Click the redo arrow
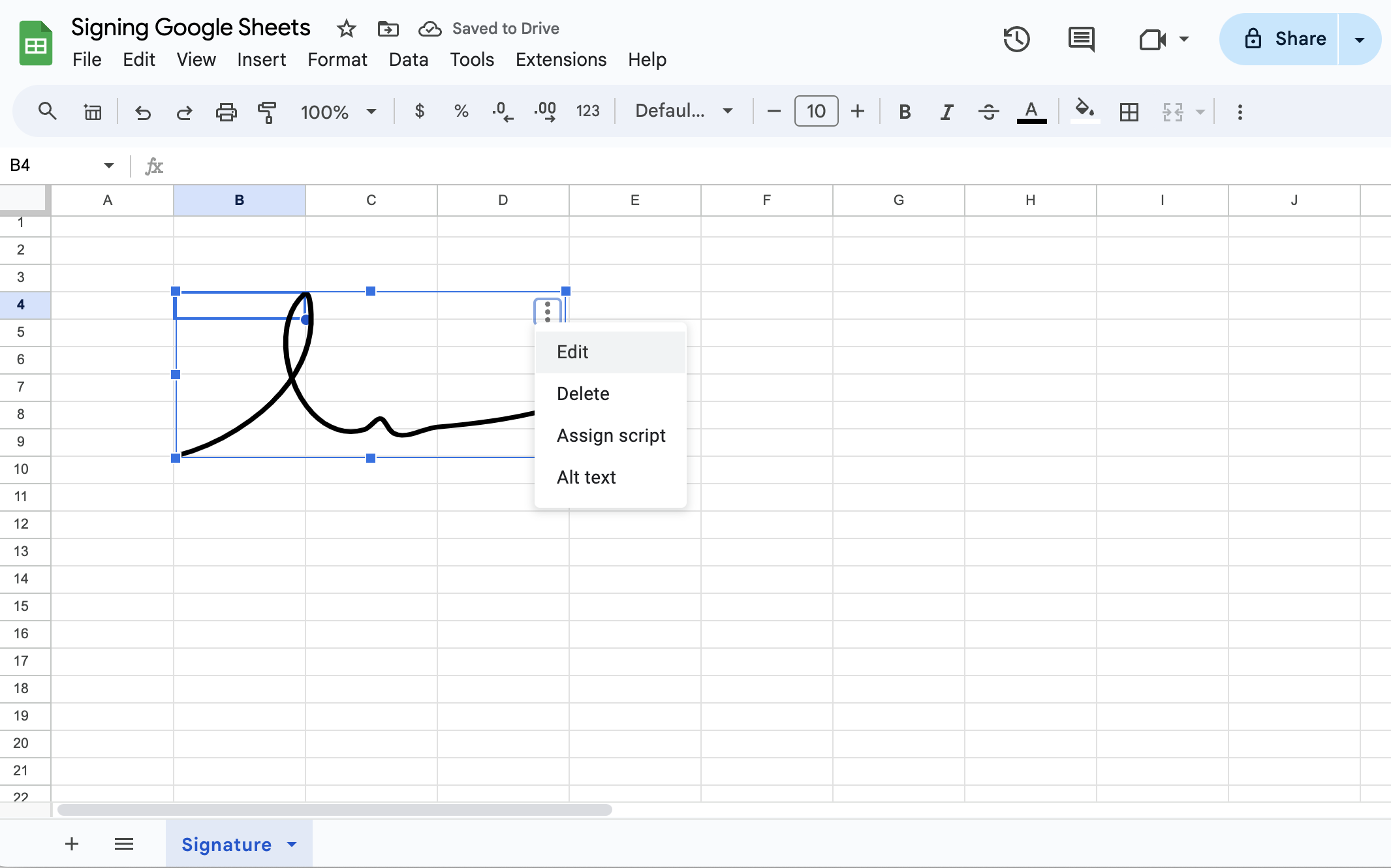This screenshot has height=868, width=1391. click(x=185, y=112)
